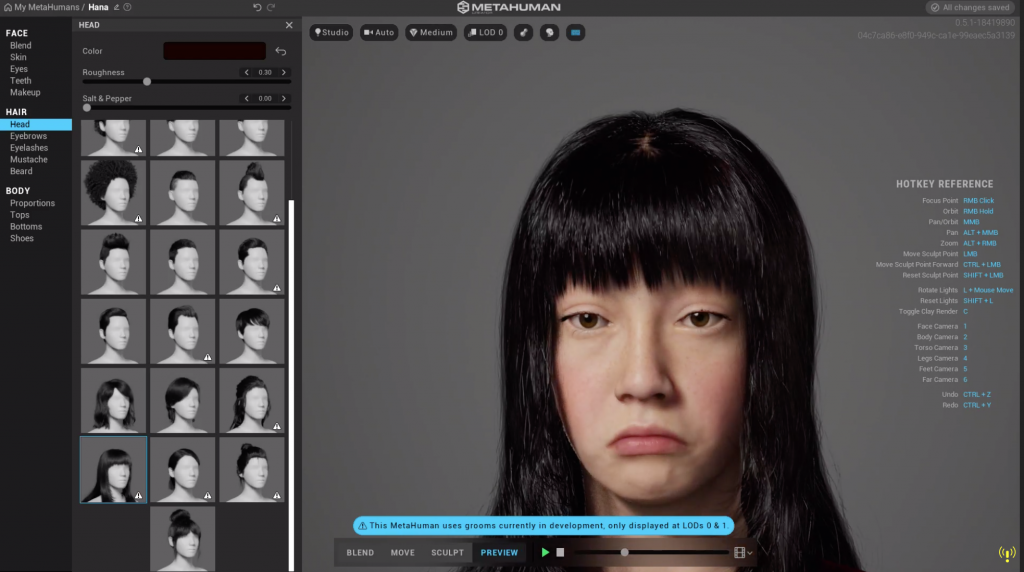Open the Auto camera selector
This screenshot has width=1024, height=572.
(379, 32)
